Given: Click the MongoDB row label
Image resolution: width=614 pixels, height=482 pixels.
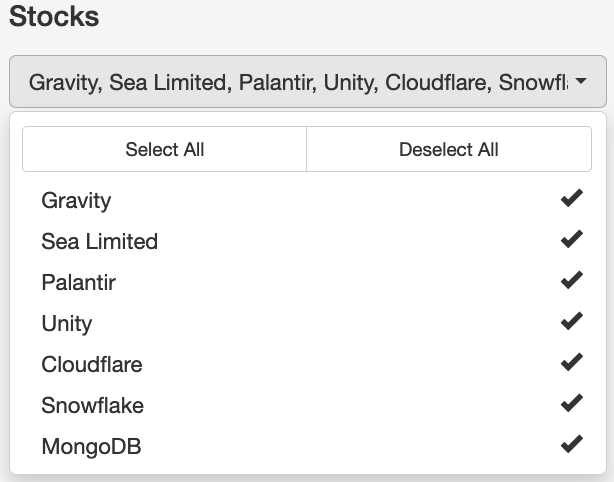Looking at the screenshot, I should point(91,446).
